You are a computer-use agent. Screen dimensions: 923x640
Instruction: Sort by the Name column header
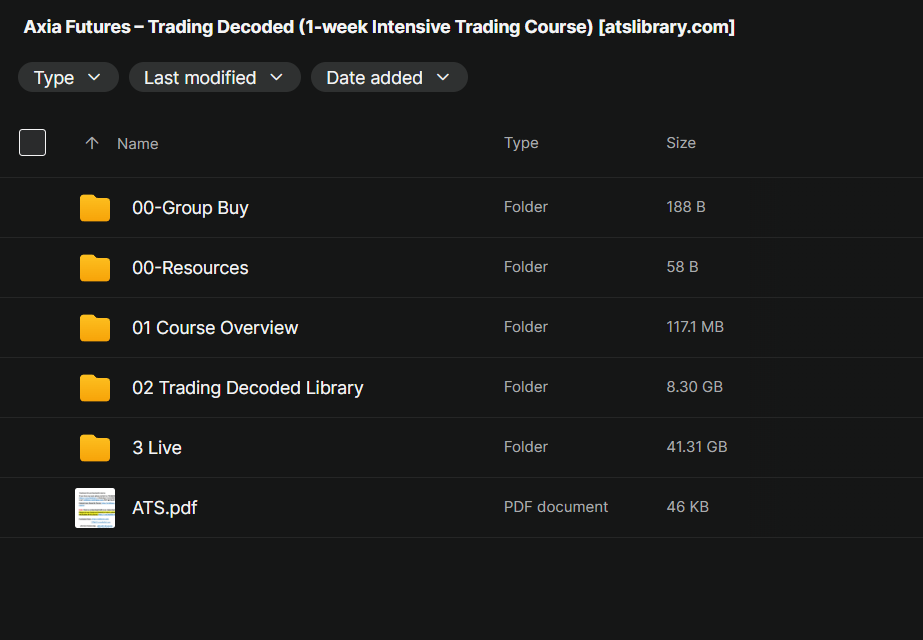pos(137,144)
